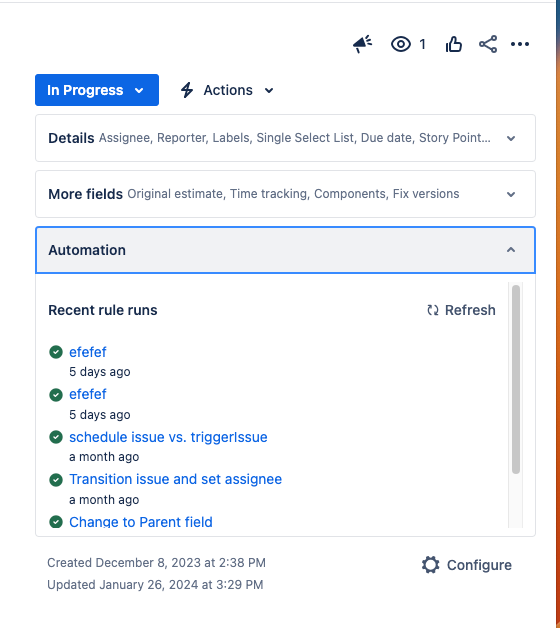Image resolution: width=560 pixels, height=628 pixels.
Task: Click the watcher count number 1
Action: point(422,44)
